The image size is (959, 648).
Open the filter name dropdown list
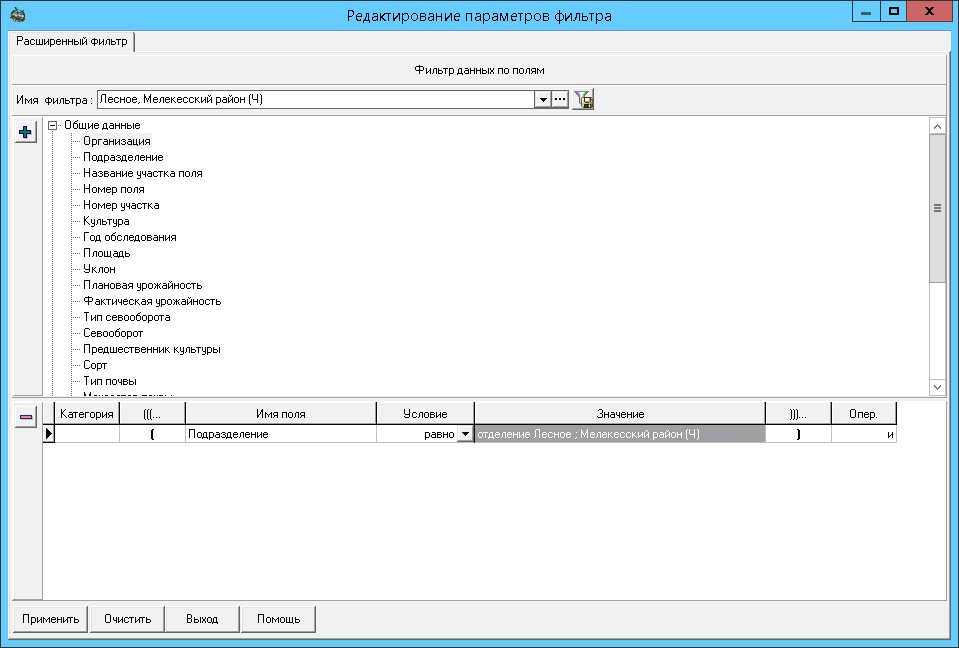[543, 99]
